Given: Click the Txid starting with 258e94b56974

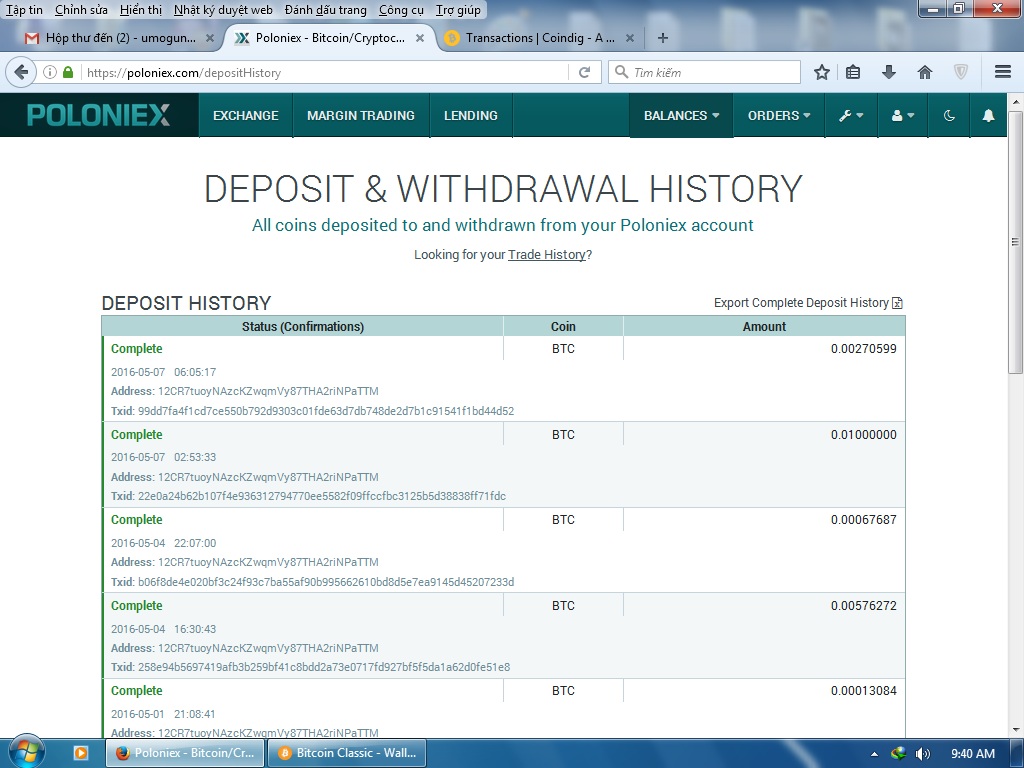Looking at the screenshot, I should click(324, 667).
